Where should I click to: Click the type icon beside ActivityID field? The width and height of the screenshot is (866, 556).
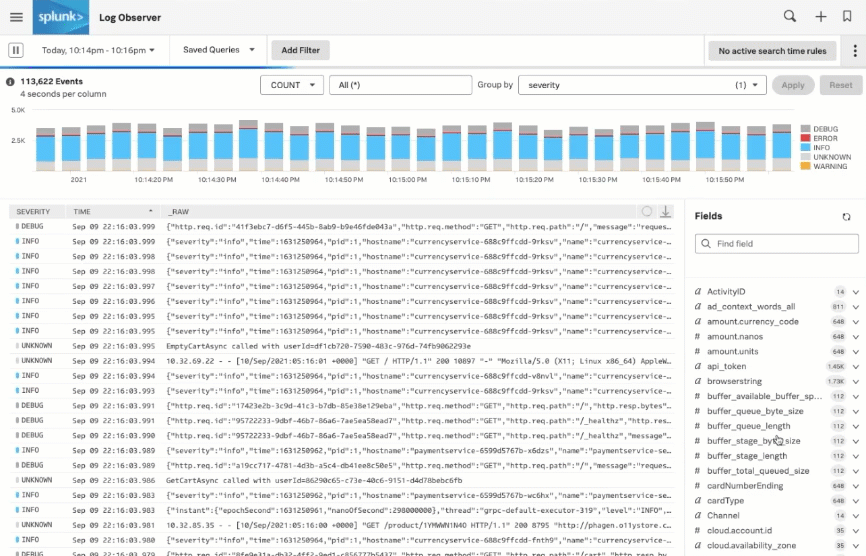tap(698, 292)
